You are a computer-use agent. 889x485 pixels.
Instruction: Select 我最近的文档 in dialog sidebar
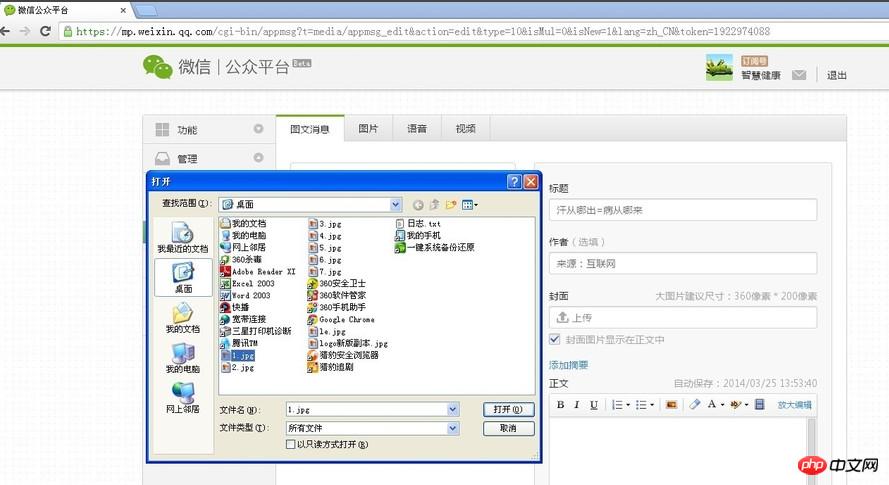(x=183, y=238)
